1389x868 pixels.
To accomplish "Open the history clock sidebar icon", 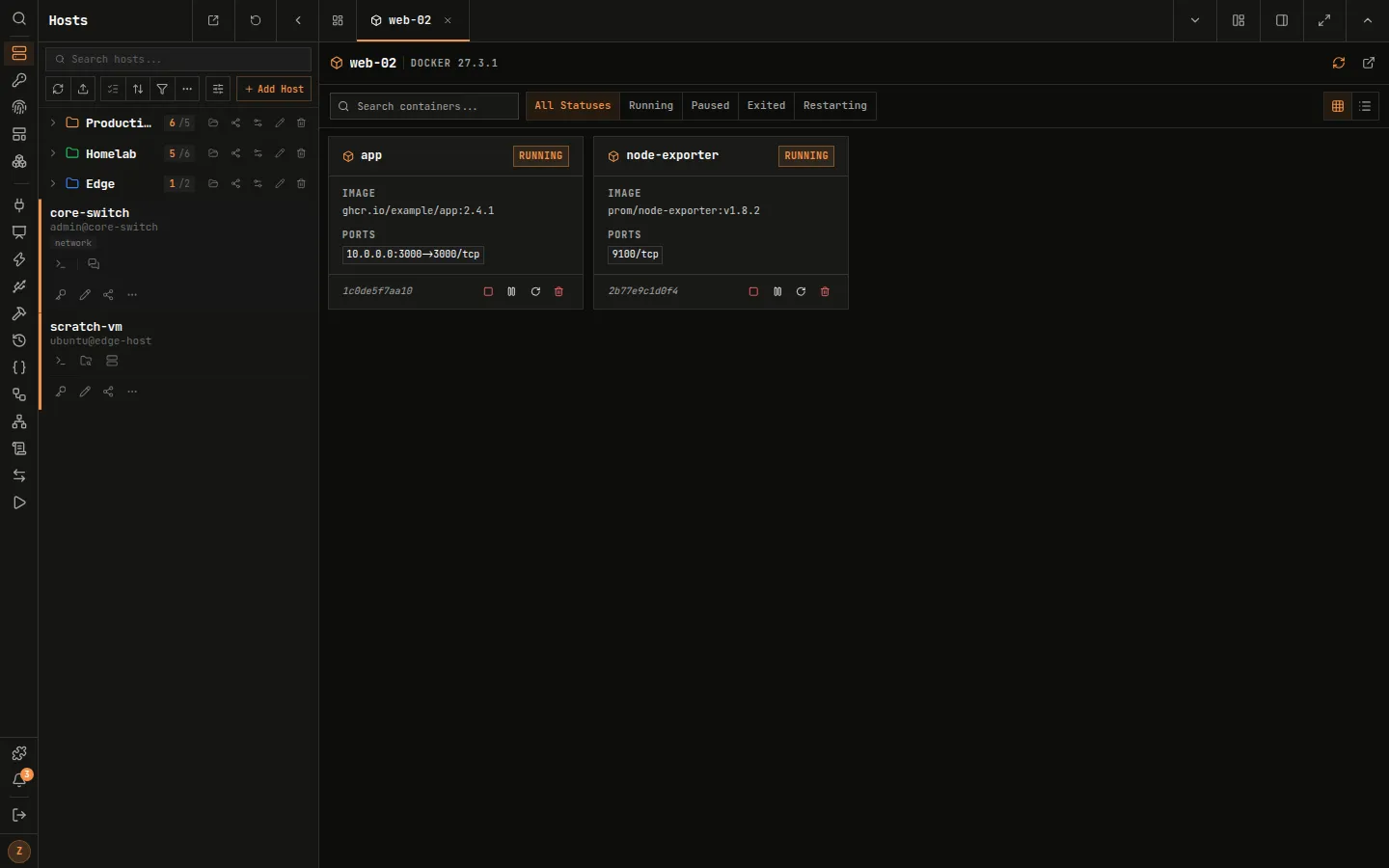I will coord(18,340).
